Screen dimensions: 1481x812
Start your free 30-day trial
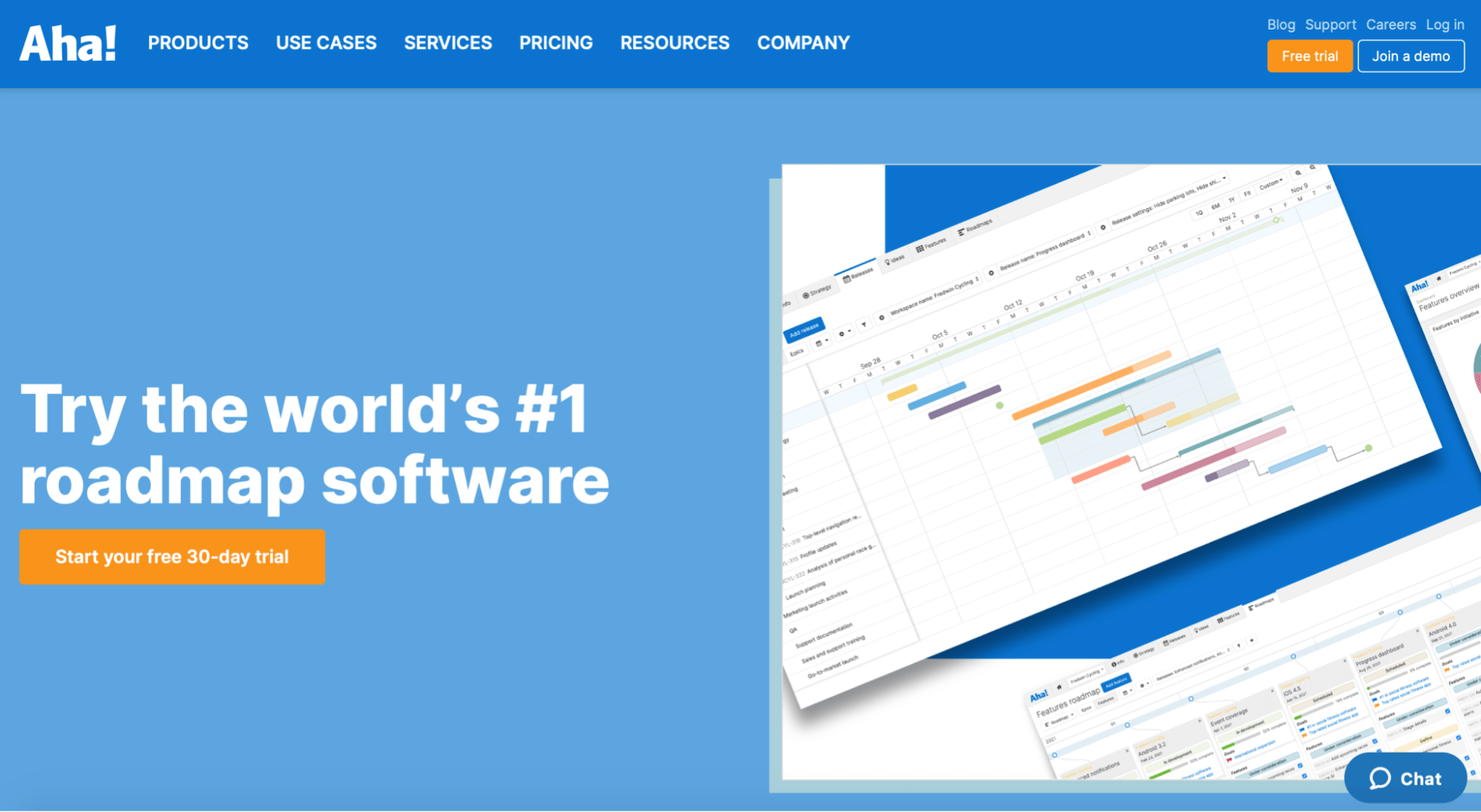[172, 556]
